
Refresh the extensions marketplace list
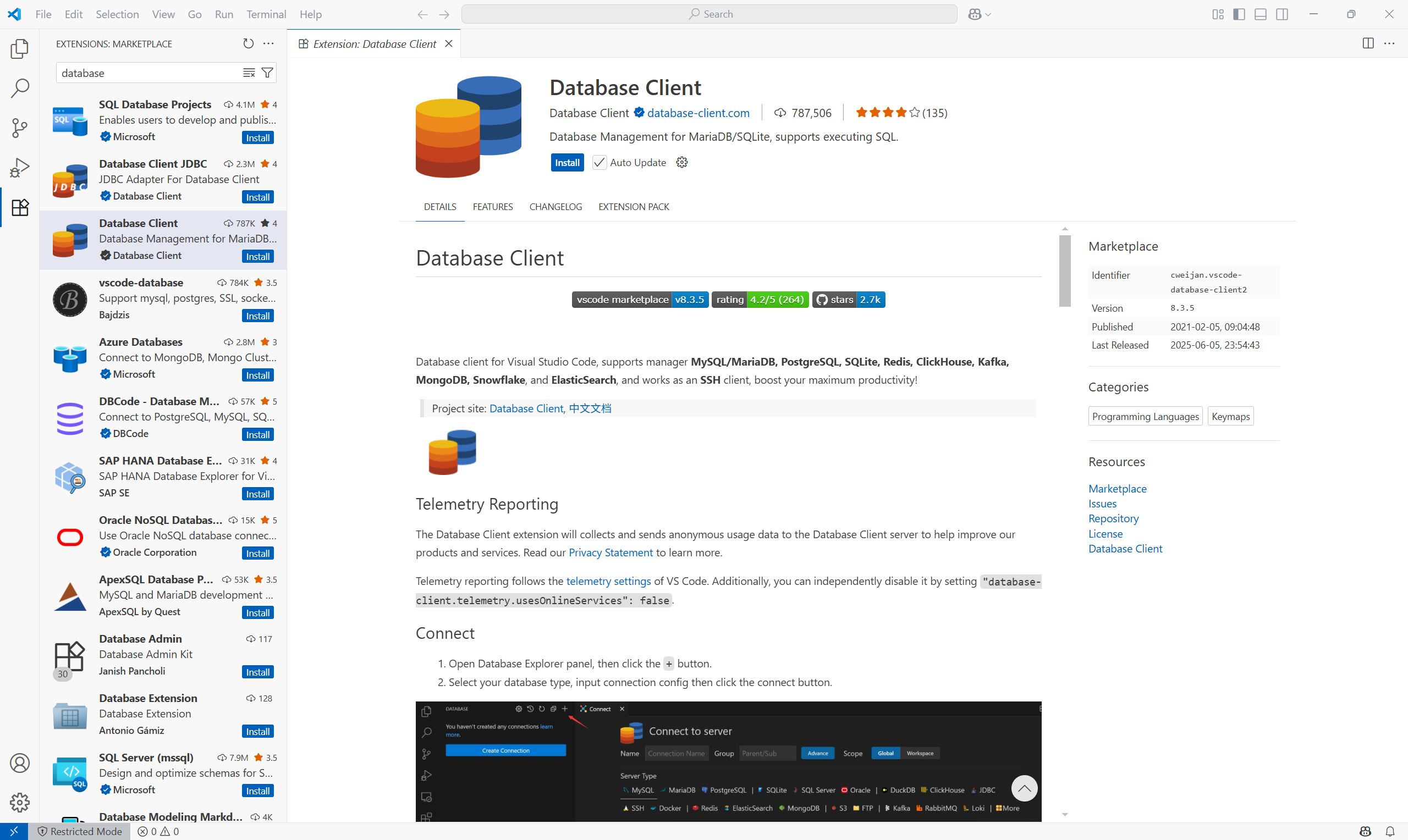(248, 43)
